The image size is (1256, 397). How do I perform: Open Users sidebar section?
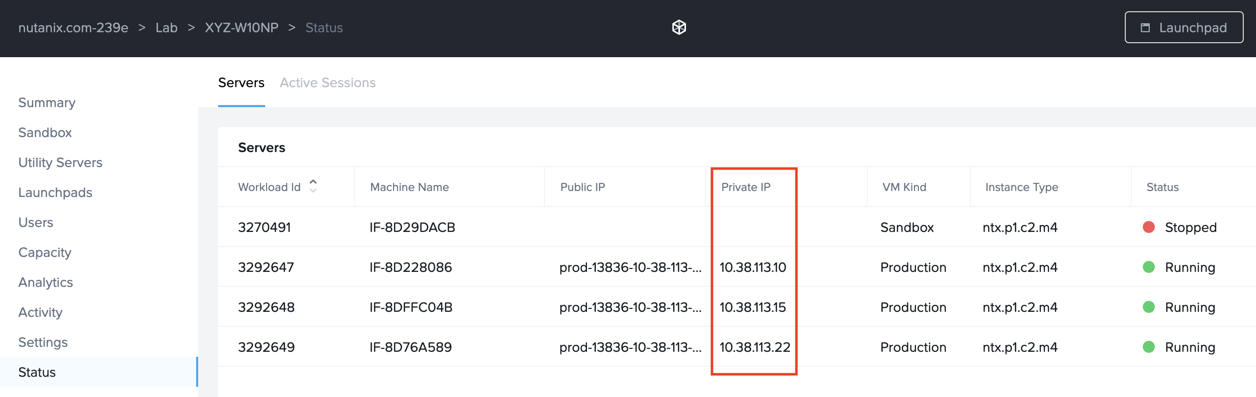(x=36, y=222)
